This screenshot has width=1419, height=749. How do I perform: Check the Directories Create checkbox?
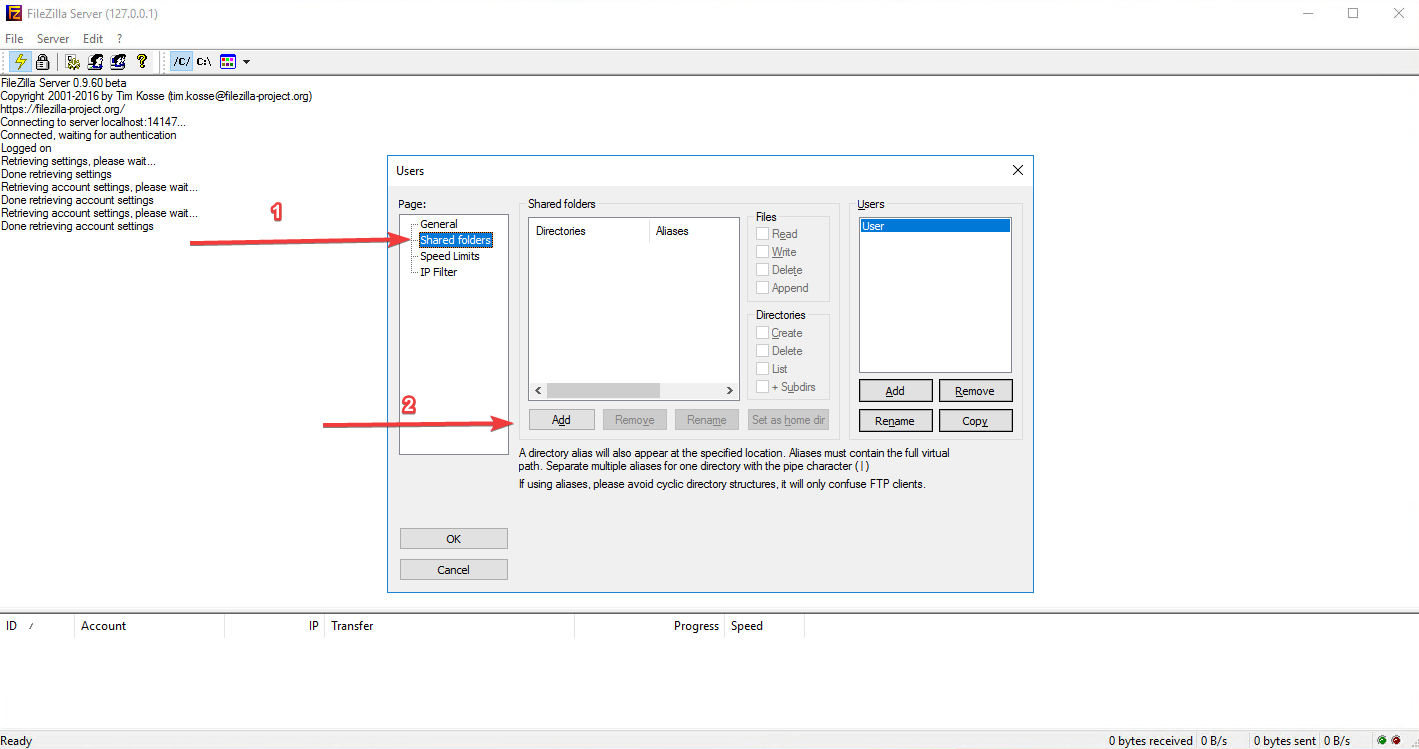click(x=763, y=333)
